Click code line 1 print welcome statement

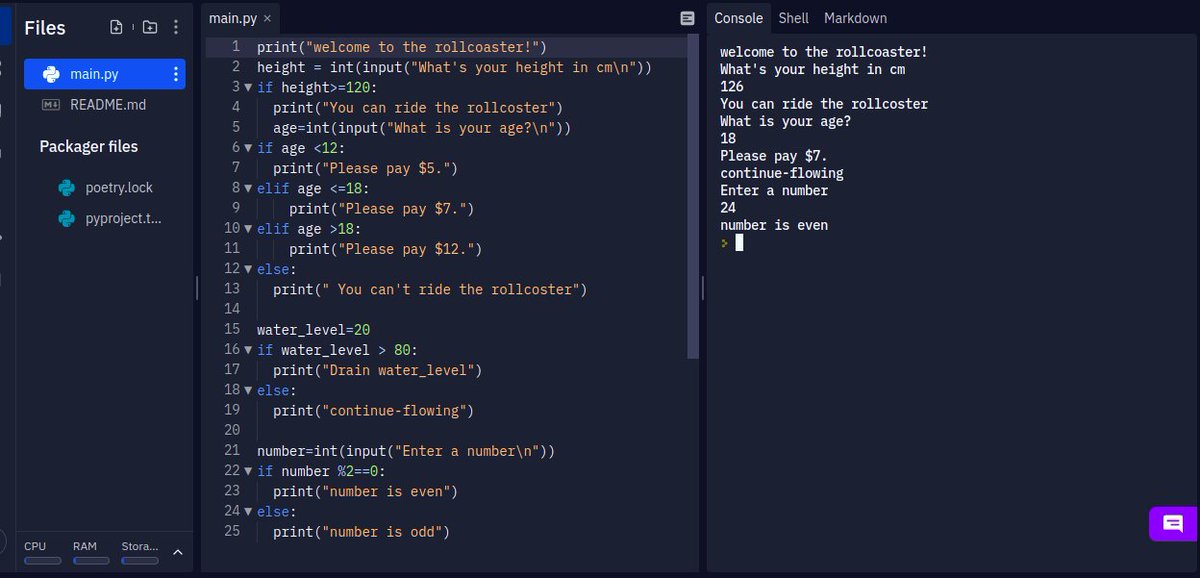(x=402, y=47)
